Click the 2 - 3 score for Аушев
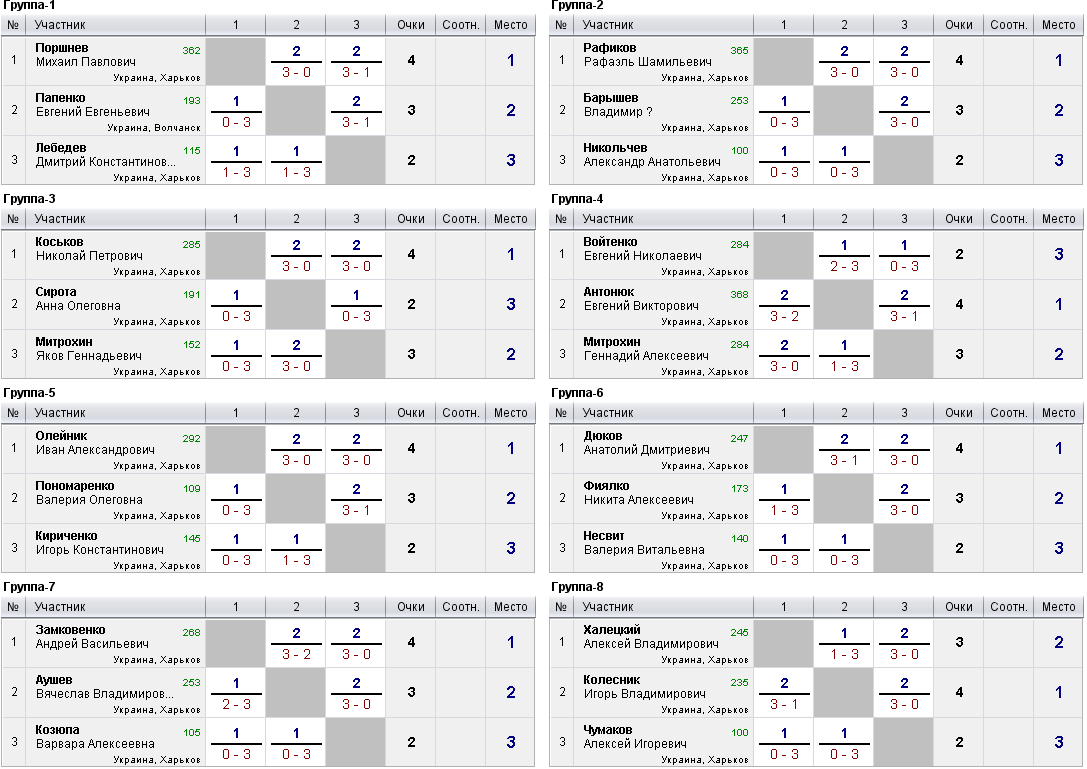The image size is (1087, 769). 236,705
